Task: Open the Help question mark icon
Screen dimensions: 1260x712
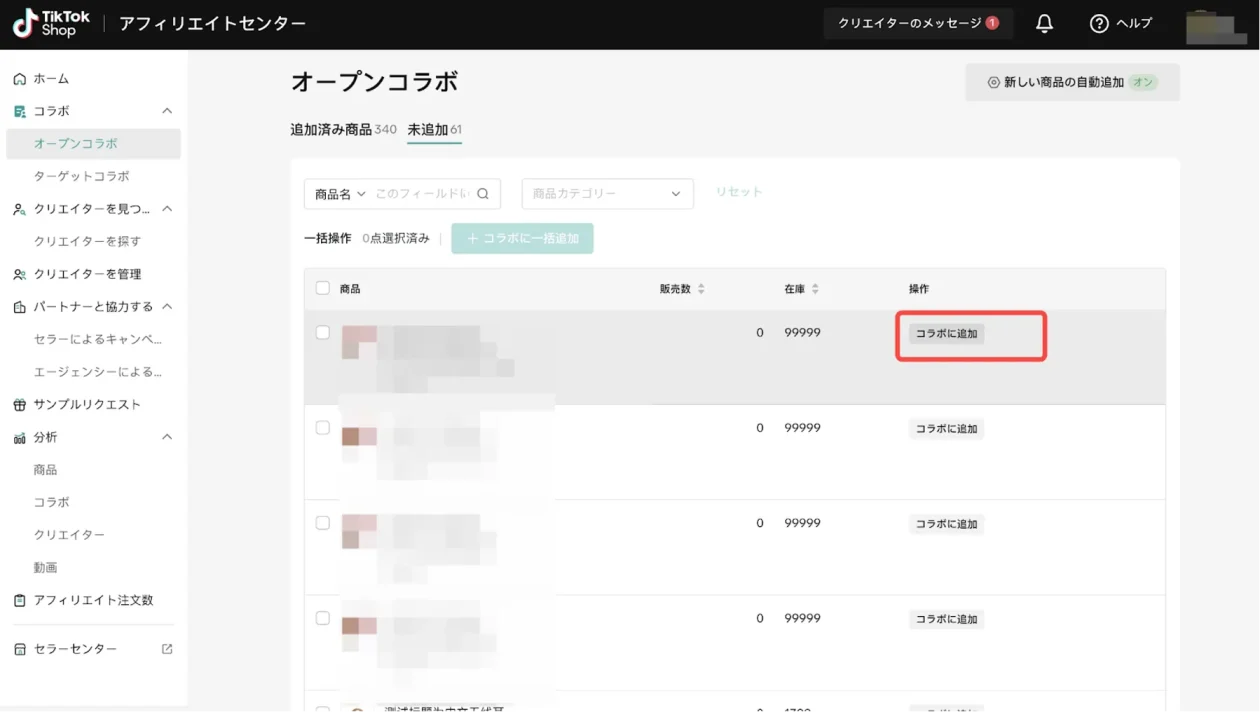Action: pyautogui.click(x=1099, y=24)
